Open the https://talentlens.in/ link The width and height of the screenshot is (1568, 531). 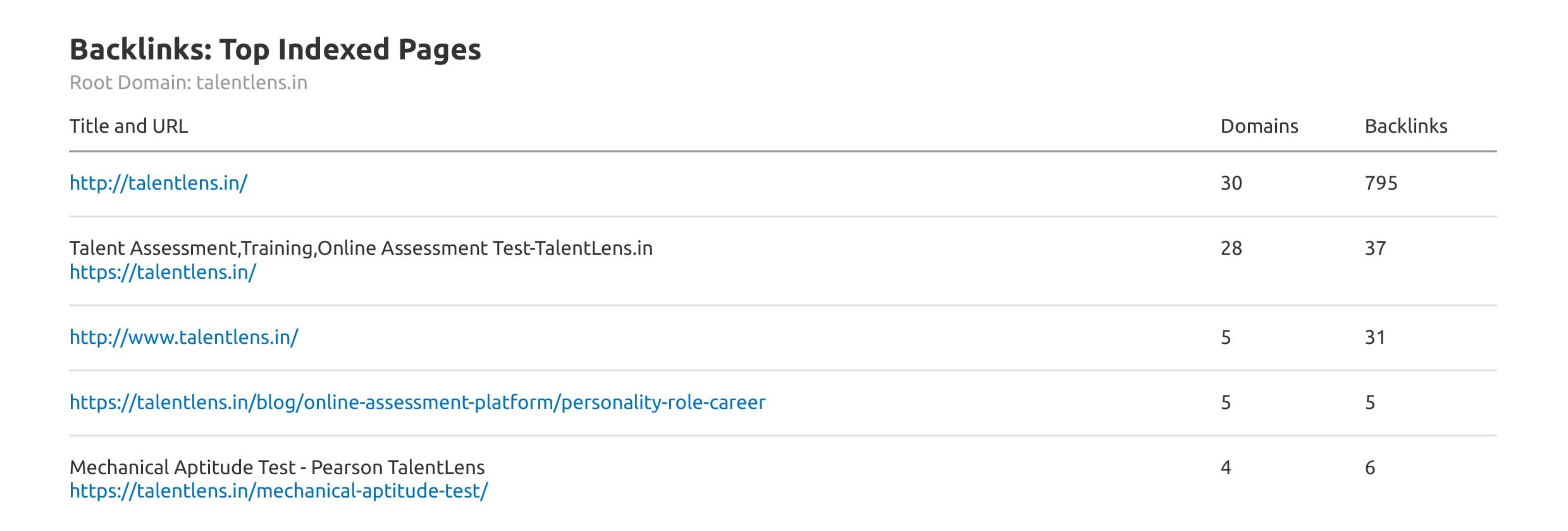click(163, 272)
